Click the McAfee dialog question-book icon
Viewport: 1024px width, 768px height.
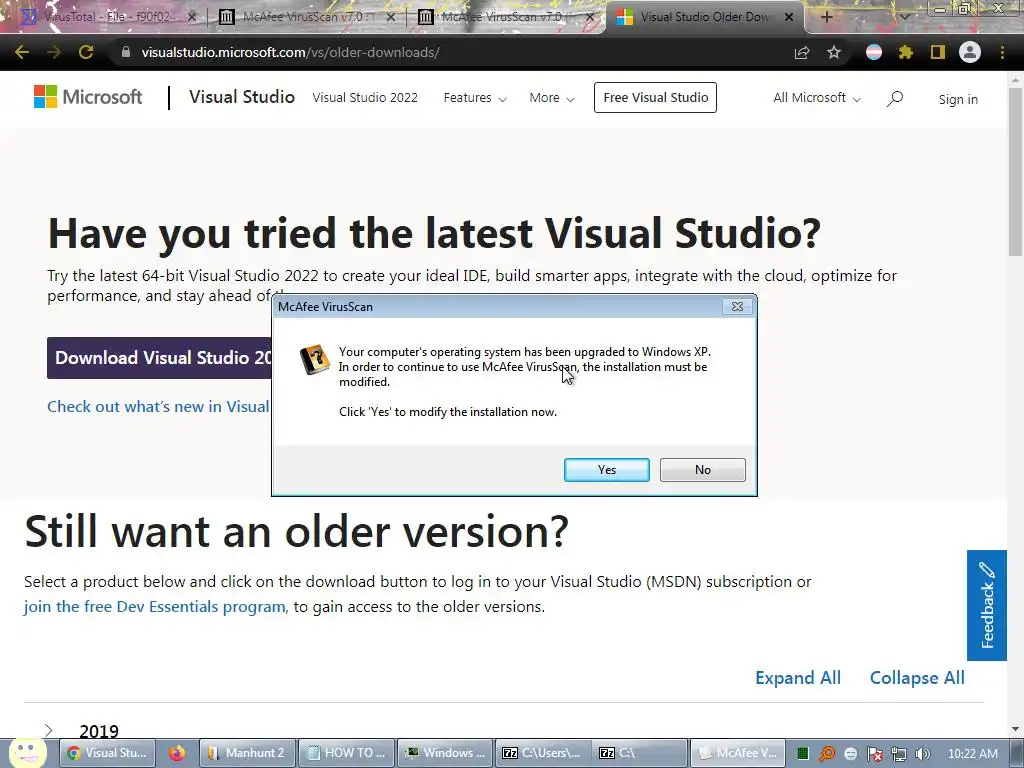pos(314,359)
